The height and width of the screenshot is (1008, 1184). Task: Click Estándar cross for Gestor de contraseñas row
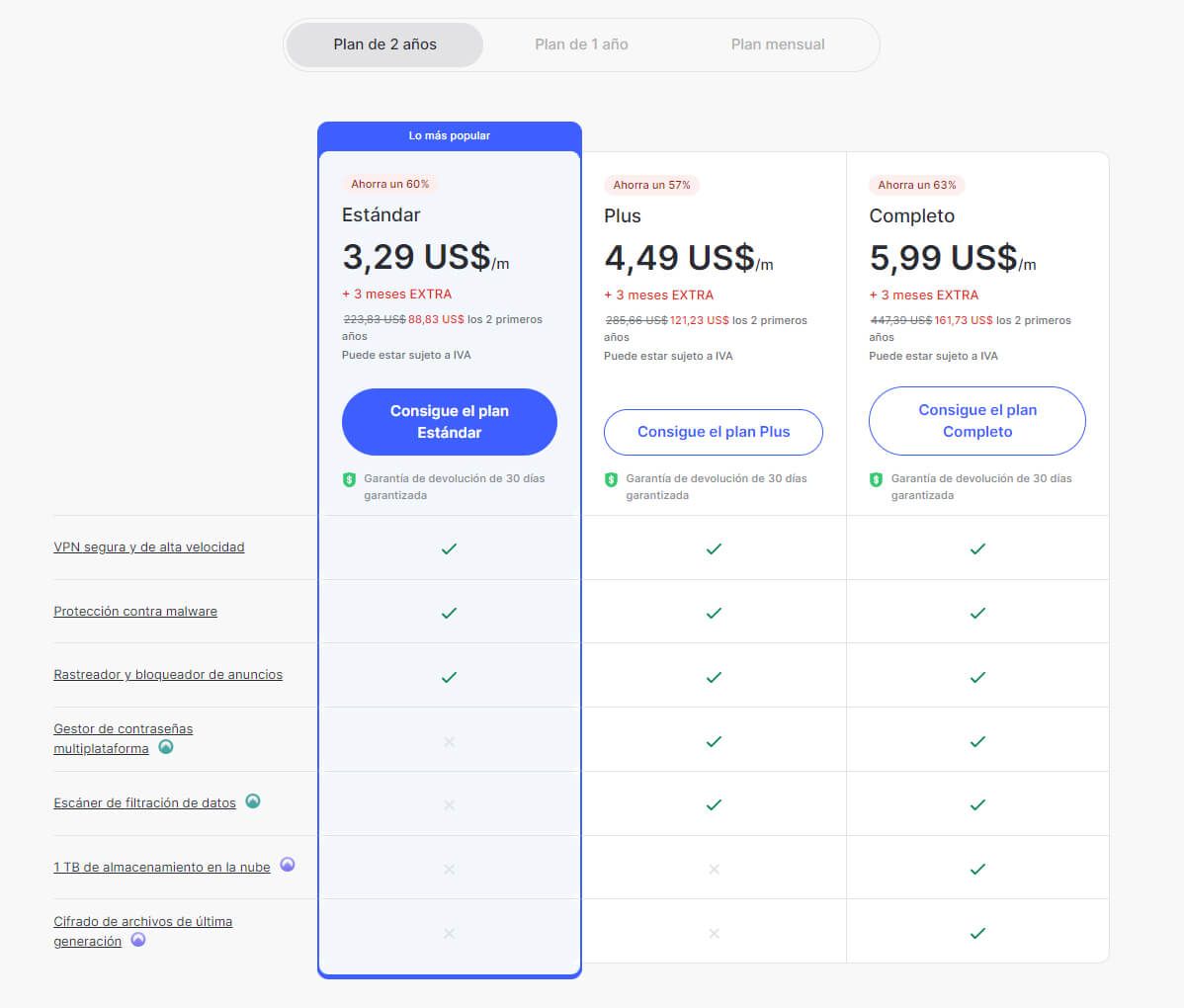coord(450,742)
